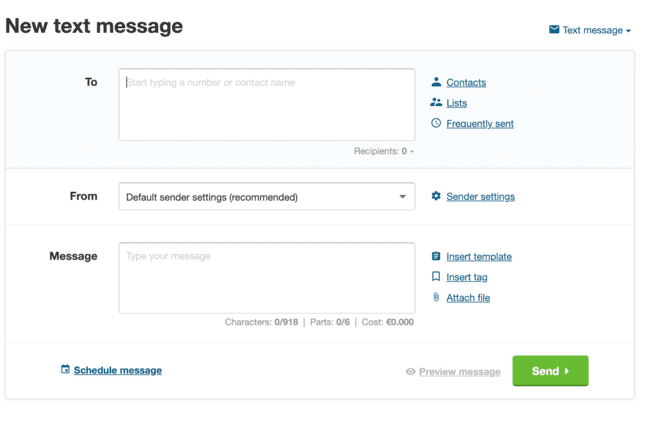Open the Schedule message link

[x=117, y=370]
